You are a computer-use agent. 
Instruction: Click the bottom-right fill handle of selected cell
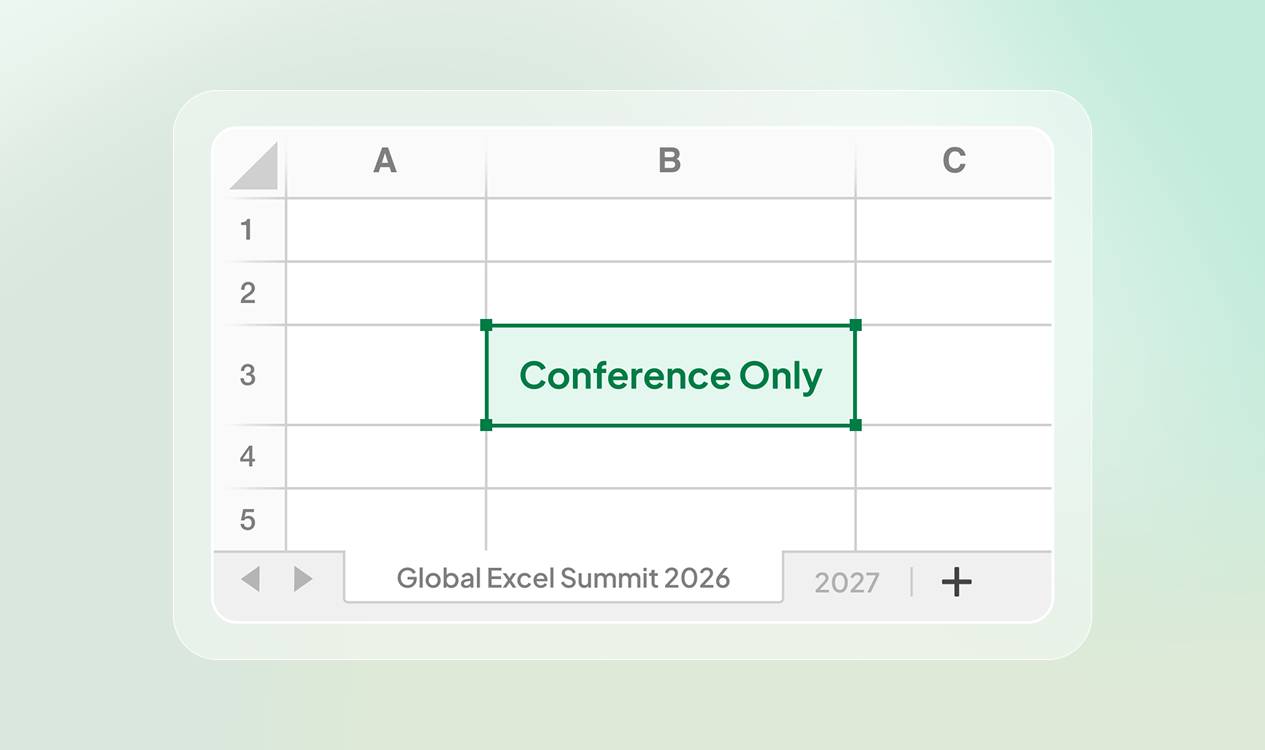tap(855, 425)
